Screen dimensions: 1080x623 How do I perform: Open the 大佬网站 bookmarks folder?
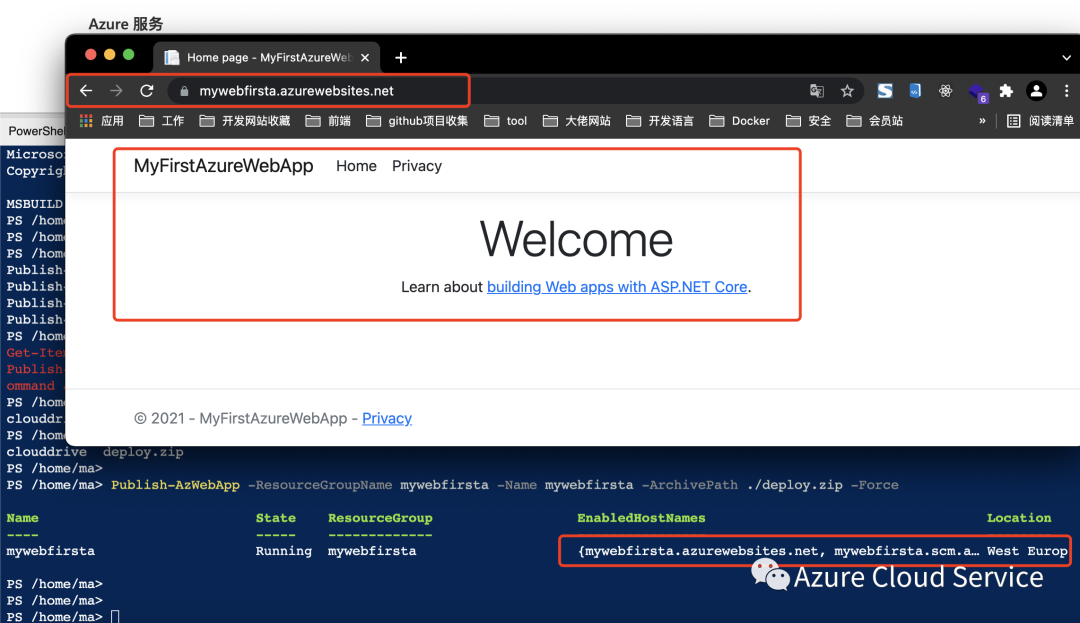tap(577, 121)
